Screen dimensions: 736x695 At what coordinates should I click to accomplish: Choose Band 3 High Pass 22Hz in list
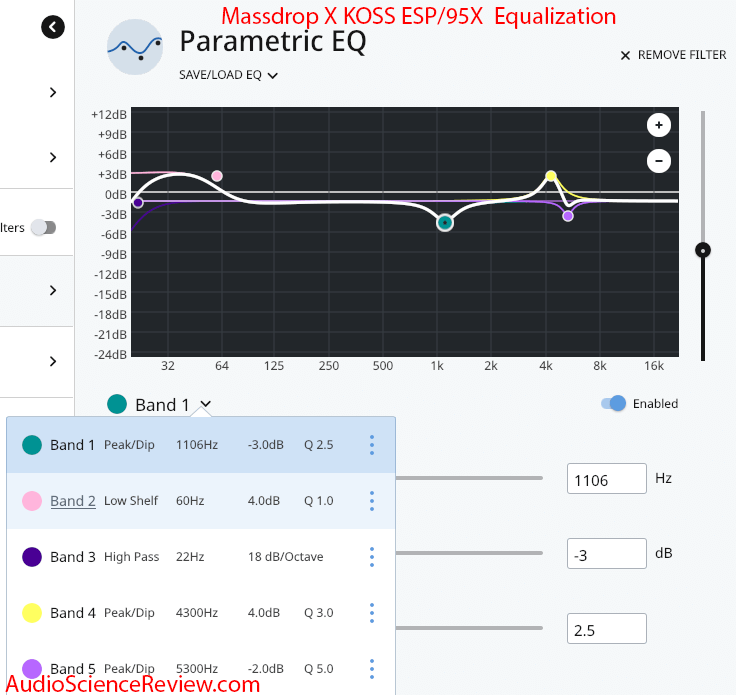click(x=201, y=557)
